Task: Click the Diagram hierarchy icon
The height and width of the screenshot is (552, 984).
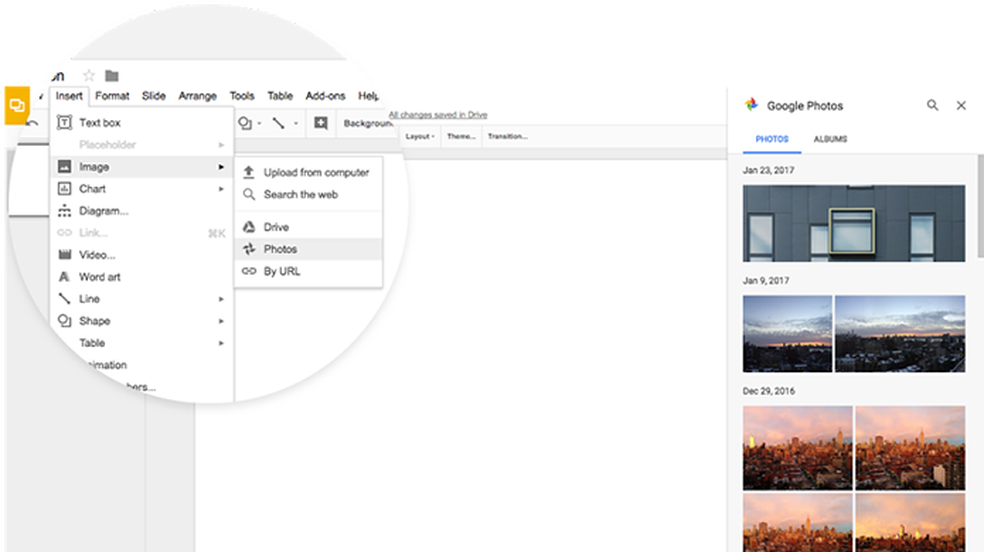Action: (64, 211)
